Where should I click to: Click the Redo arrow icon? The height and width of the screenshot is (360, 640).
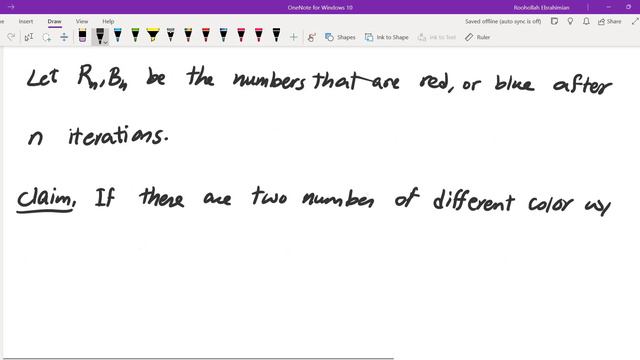11,37
